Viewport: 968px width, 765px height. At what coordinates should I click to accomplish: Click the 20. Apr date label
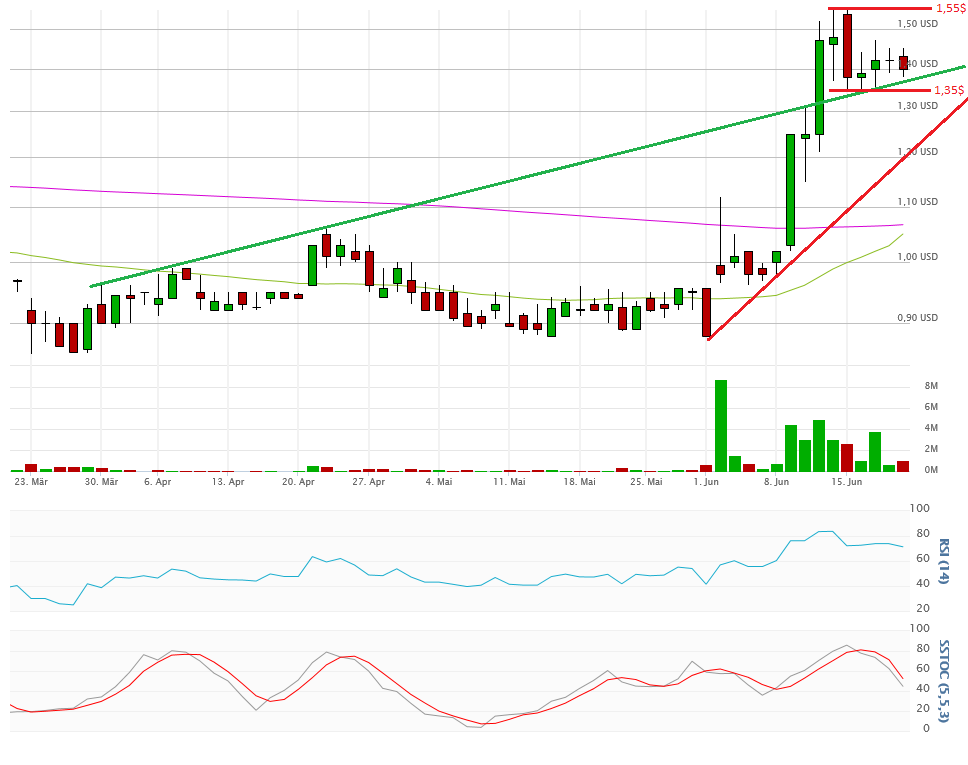click(299, 482)
